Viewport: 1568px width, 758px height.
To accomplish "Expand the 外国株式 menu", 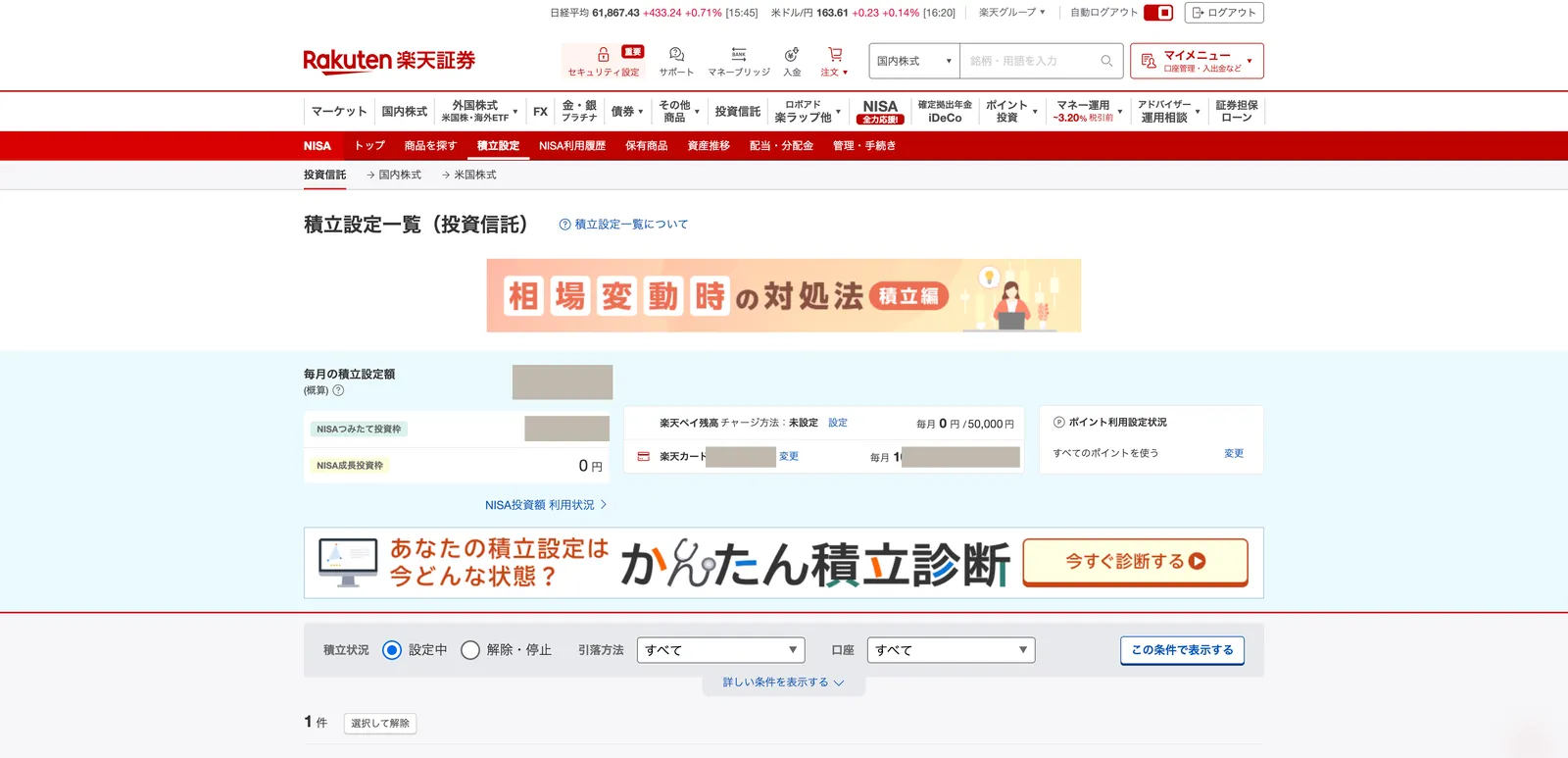I will tap(479, 111).
